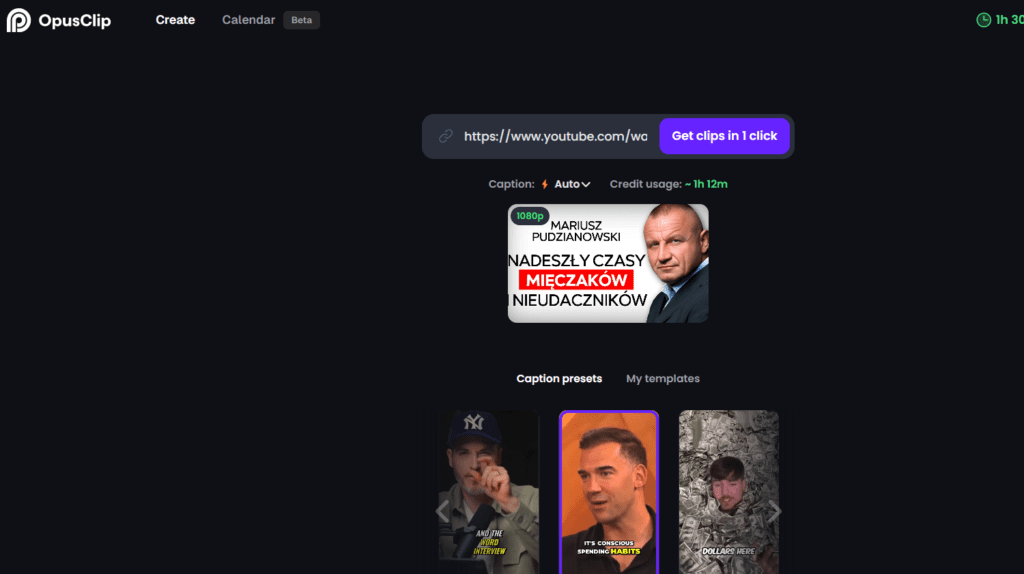Click into the YouTube URL input field
This screenshot has width=1024, height=574.
555,136
